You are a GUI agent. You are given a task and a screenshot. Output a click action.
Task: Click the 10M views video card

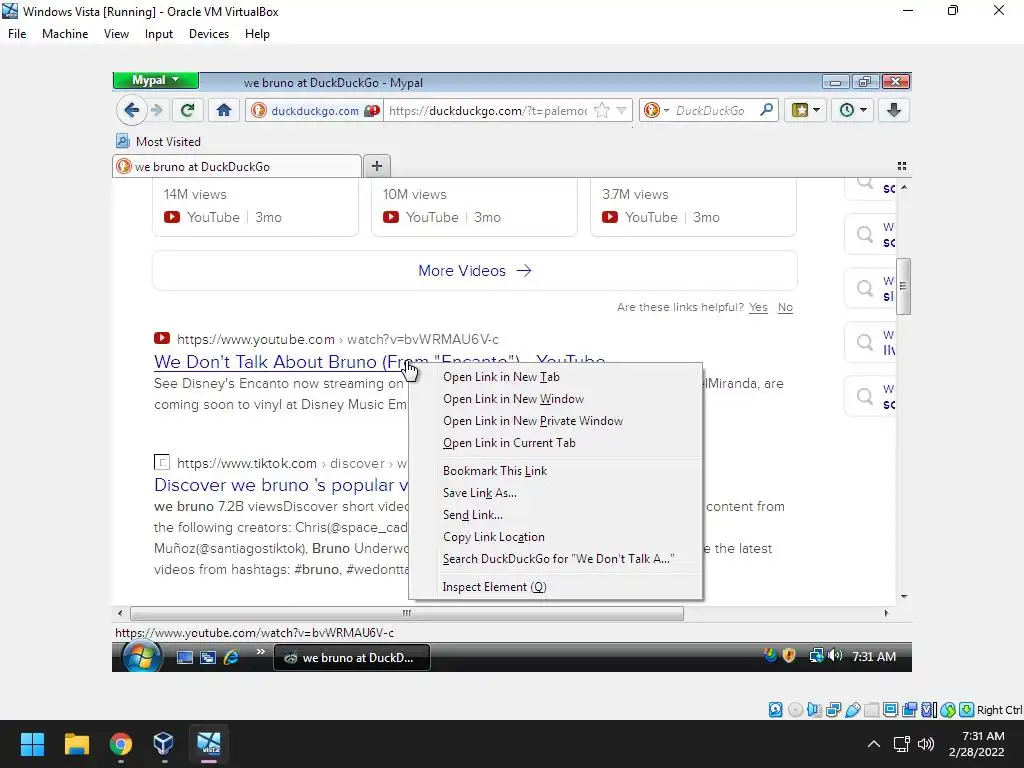coord(474,208)
